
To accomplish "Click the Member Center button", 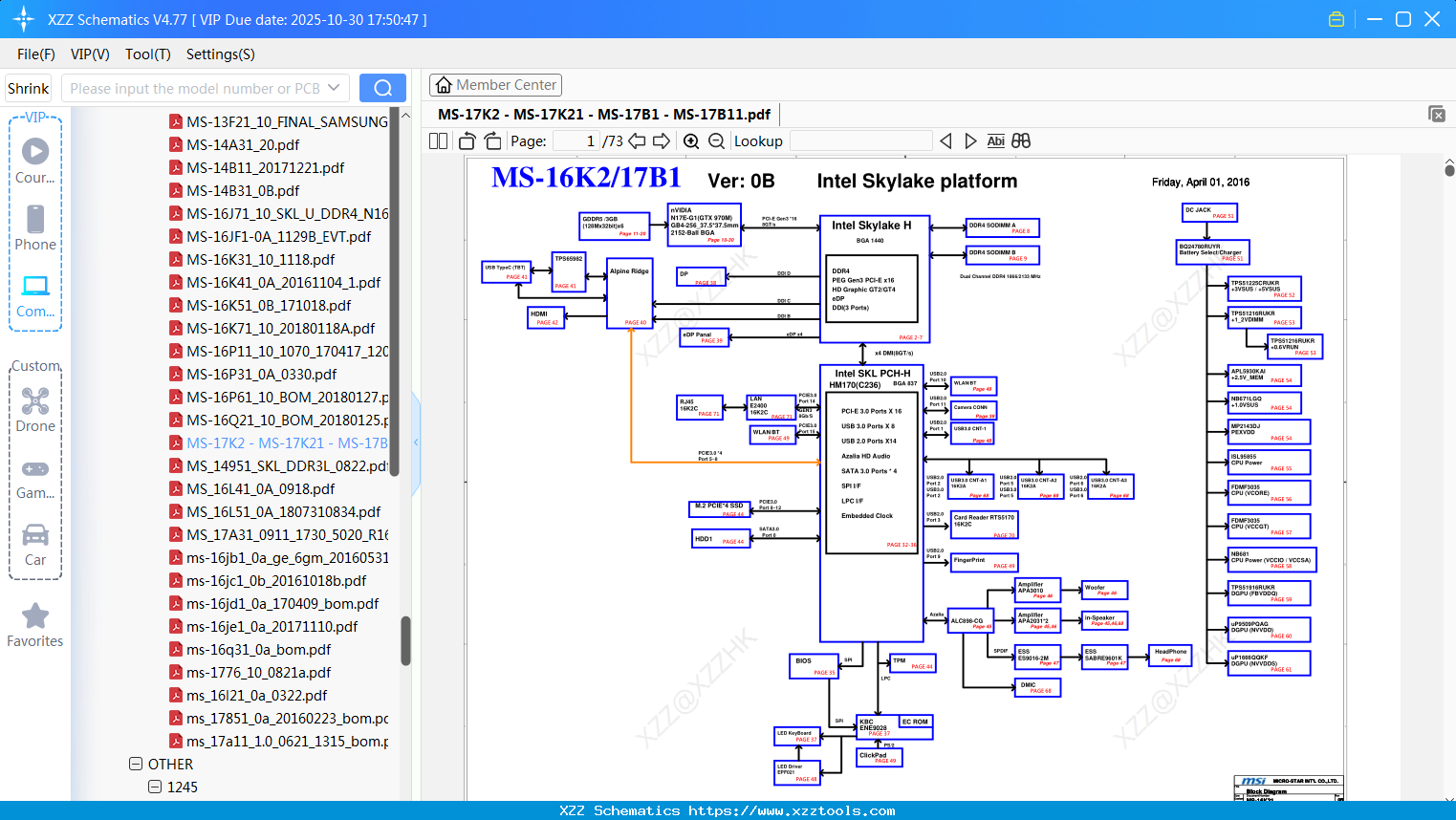I will pyautogui.click(x=495, y=85).
